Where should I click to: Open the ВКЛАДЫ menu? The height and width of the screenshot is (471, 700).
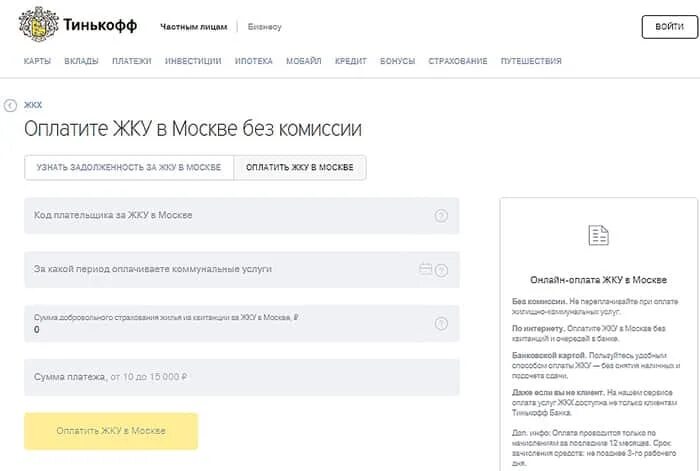tap(81, 61)
